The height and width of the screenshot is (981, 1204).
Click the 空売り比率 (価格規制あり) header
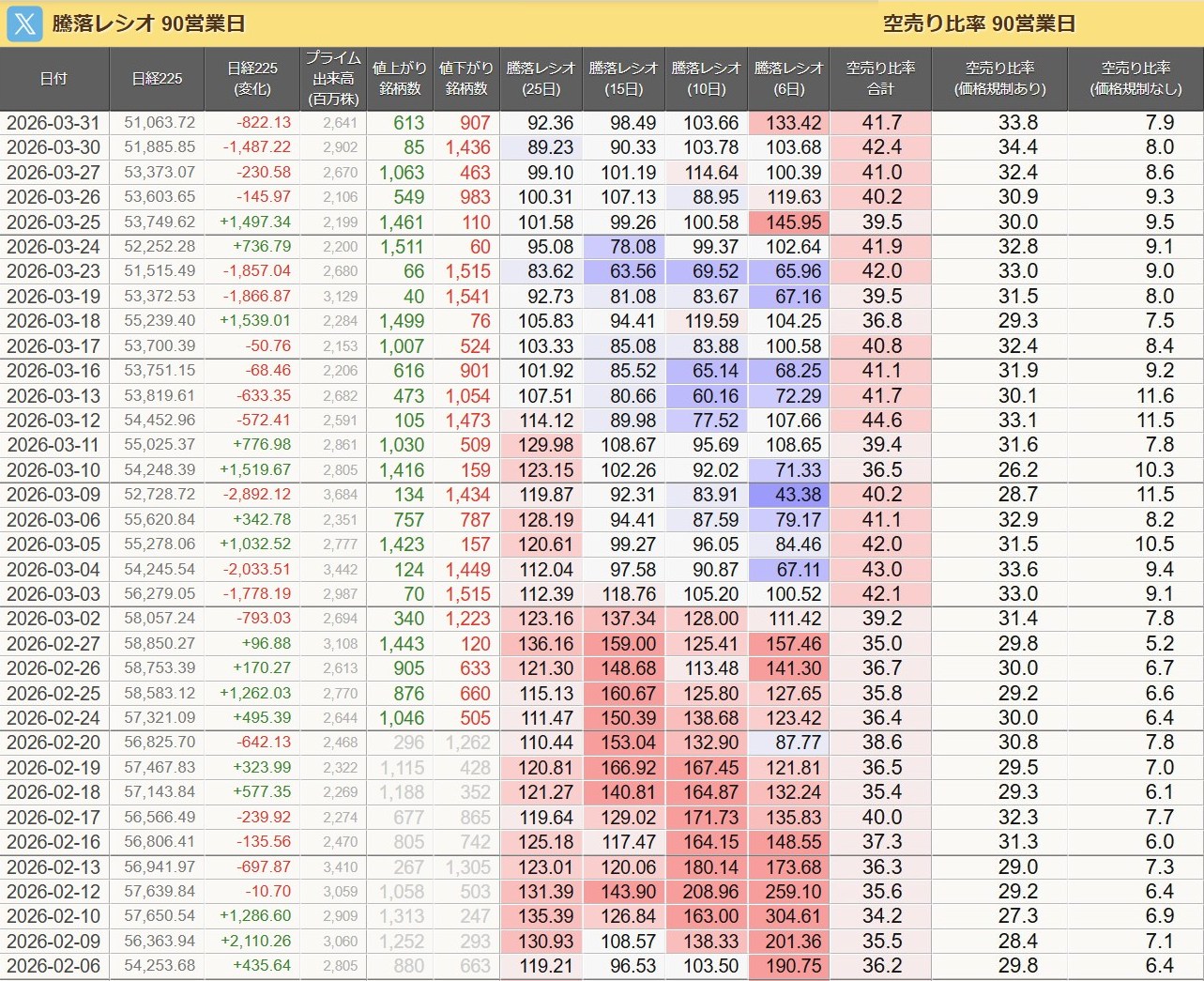point(999,79)
